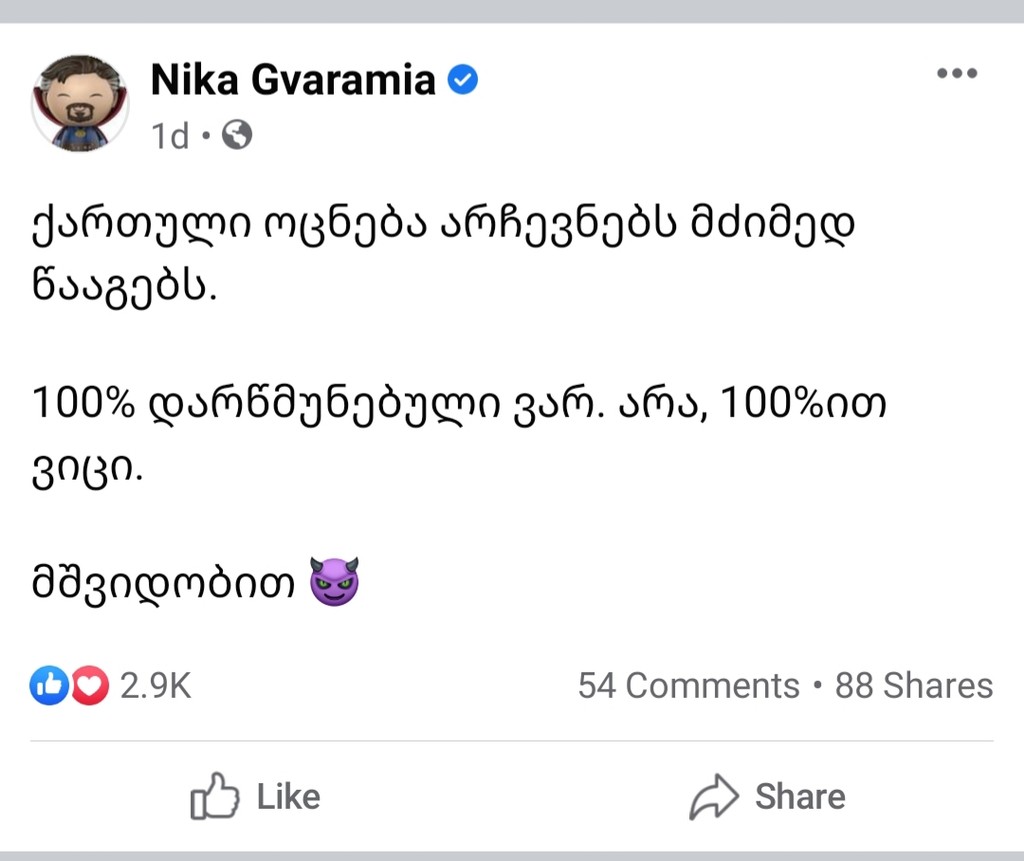
Task: Click the globe public audience icon
Action: point(236,135)
